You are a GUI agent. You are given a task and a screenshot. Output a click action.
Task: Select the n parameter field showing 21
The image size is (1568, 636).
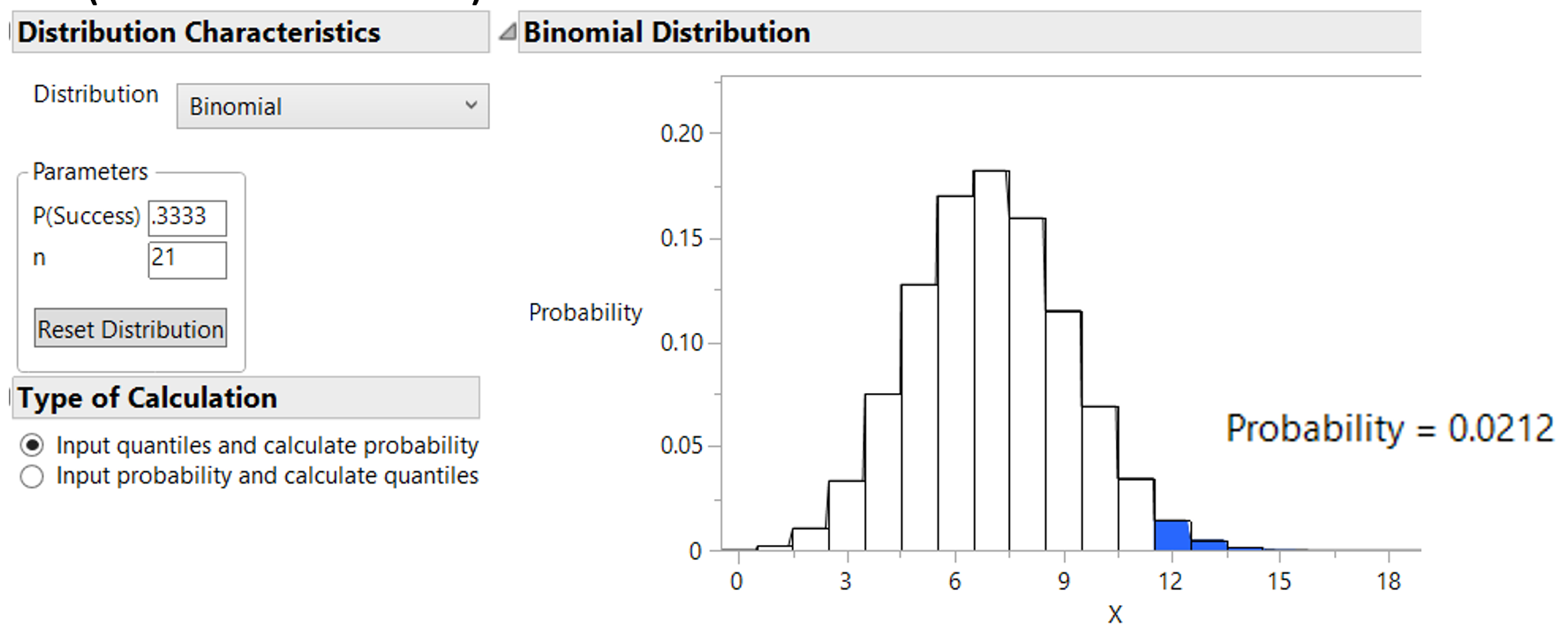pyautogui.click(x=188, y=260)
